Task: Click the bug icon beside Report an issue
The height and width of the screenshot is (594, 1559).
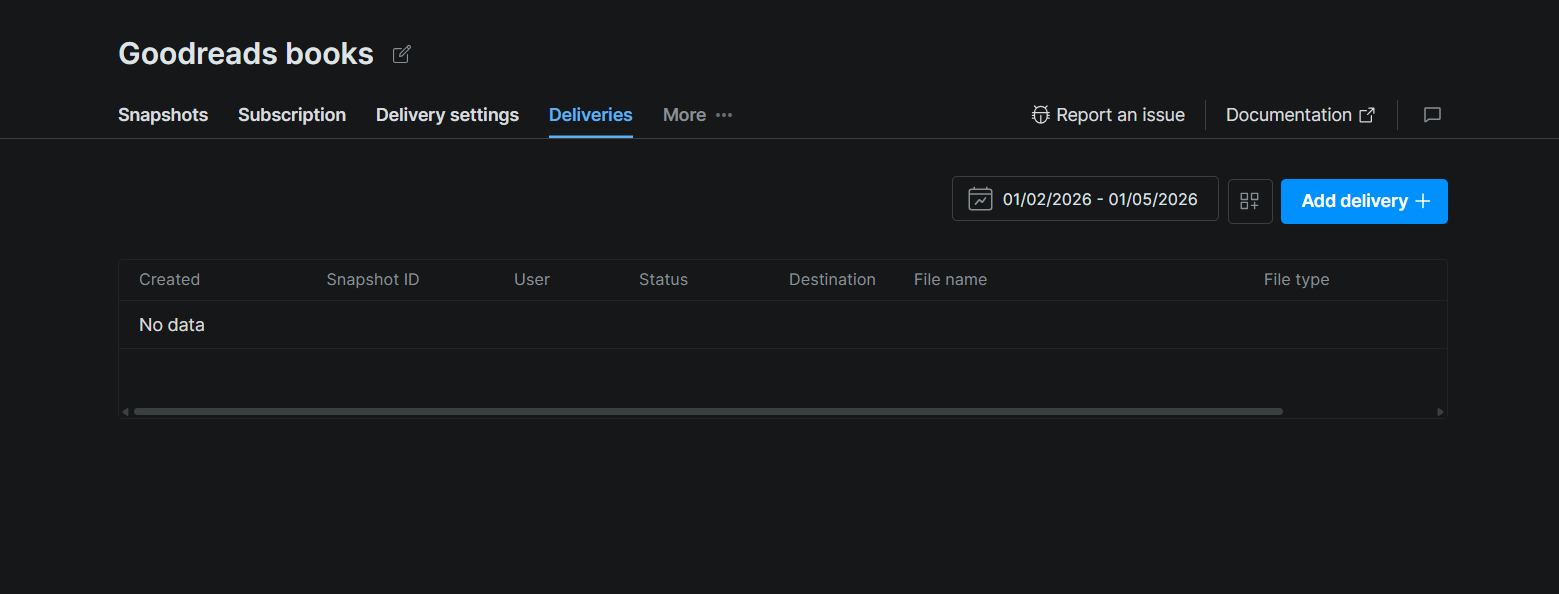Action: coord(1041,115)
